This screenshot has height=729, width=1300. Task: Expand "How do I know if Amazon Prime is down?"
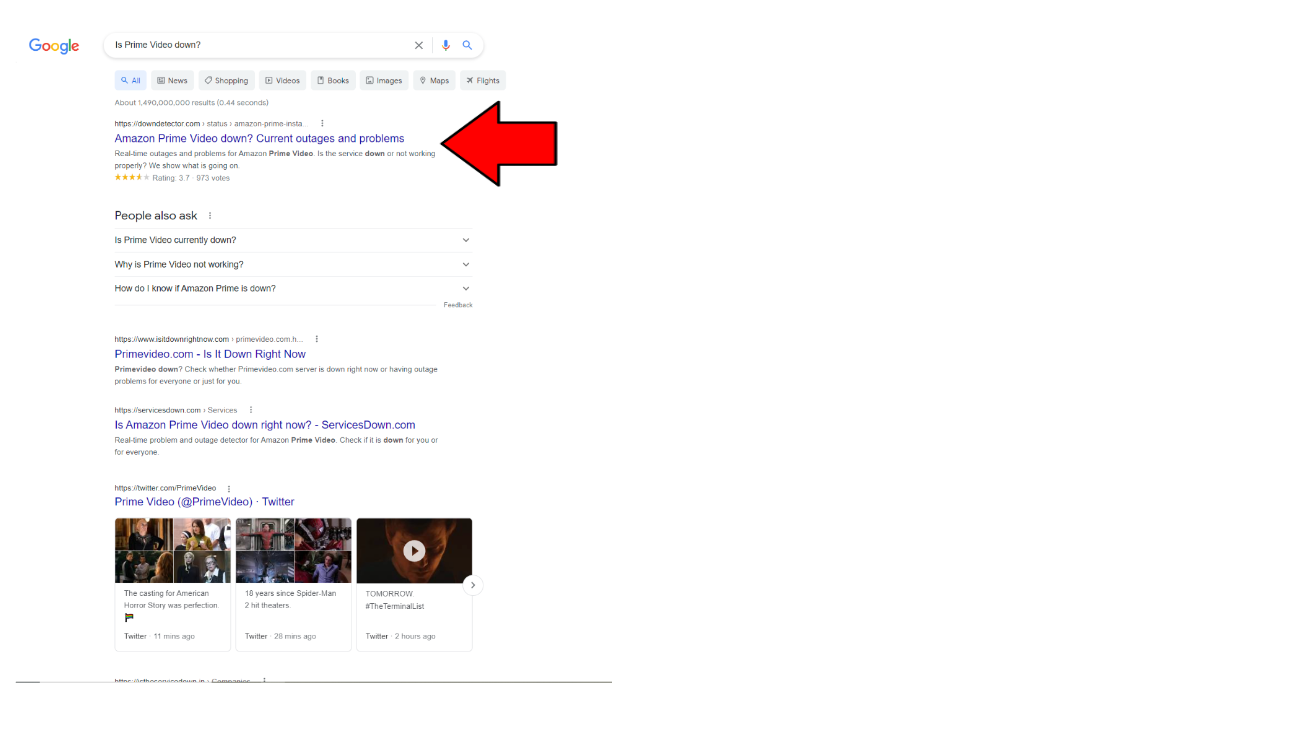pos(293,288)
